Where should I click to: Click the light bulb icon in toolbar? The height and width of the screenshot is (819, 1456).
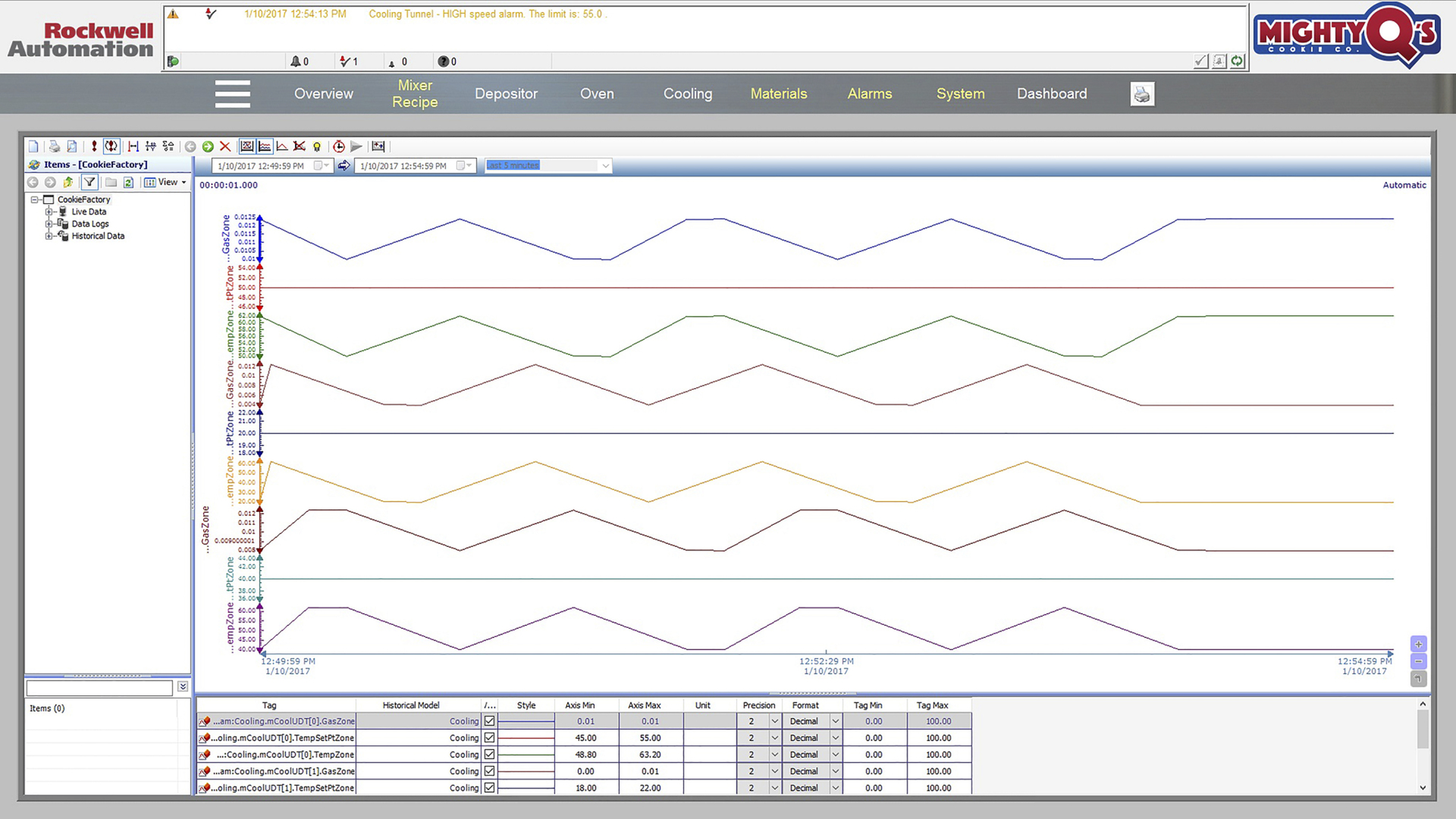click(317, 146)
